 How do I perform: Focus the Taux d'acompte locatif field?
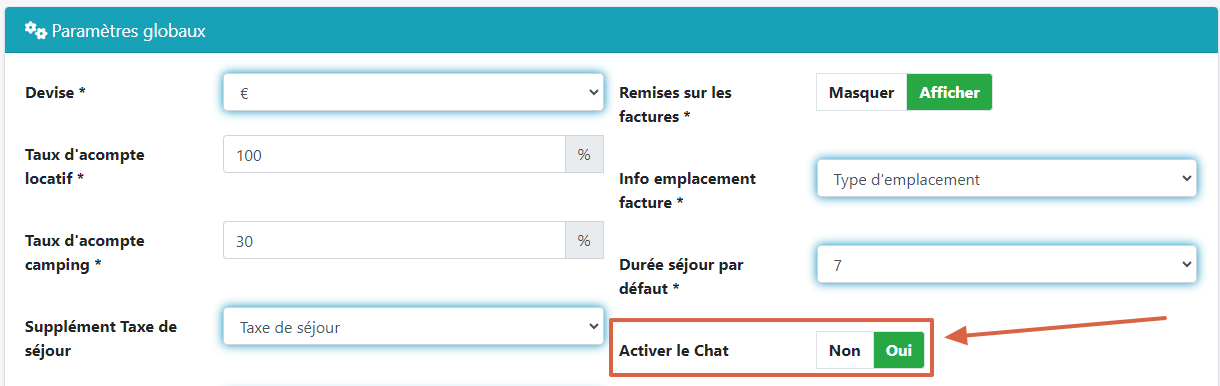395,155
